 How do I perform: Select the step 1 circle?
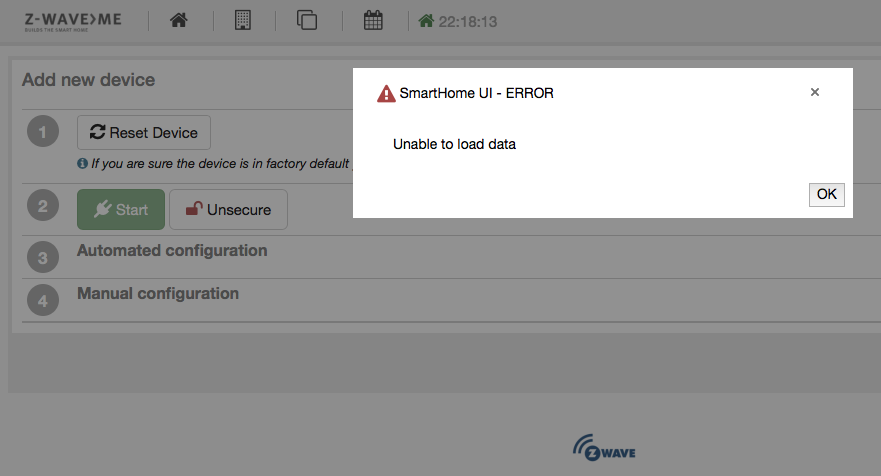coord(42,132)
